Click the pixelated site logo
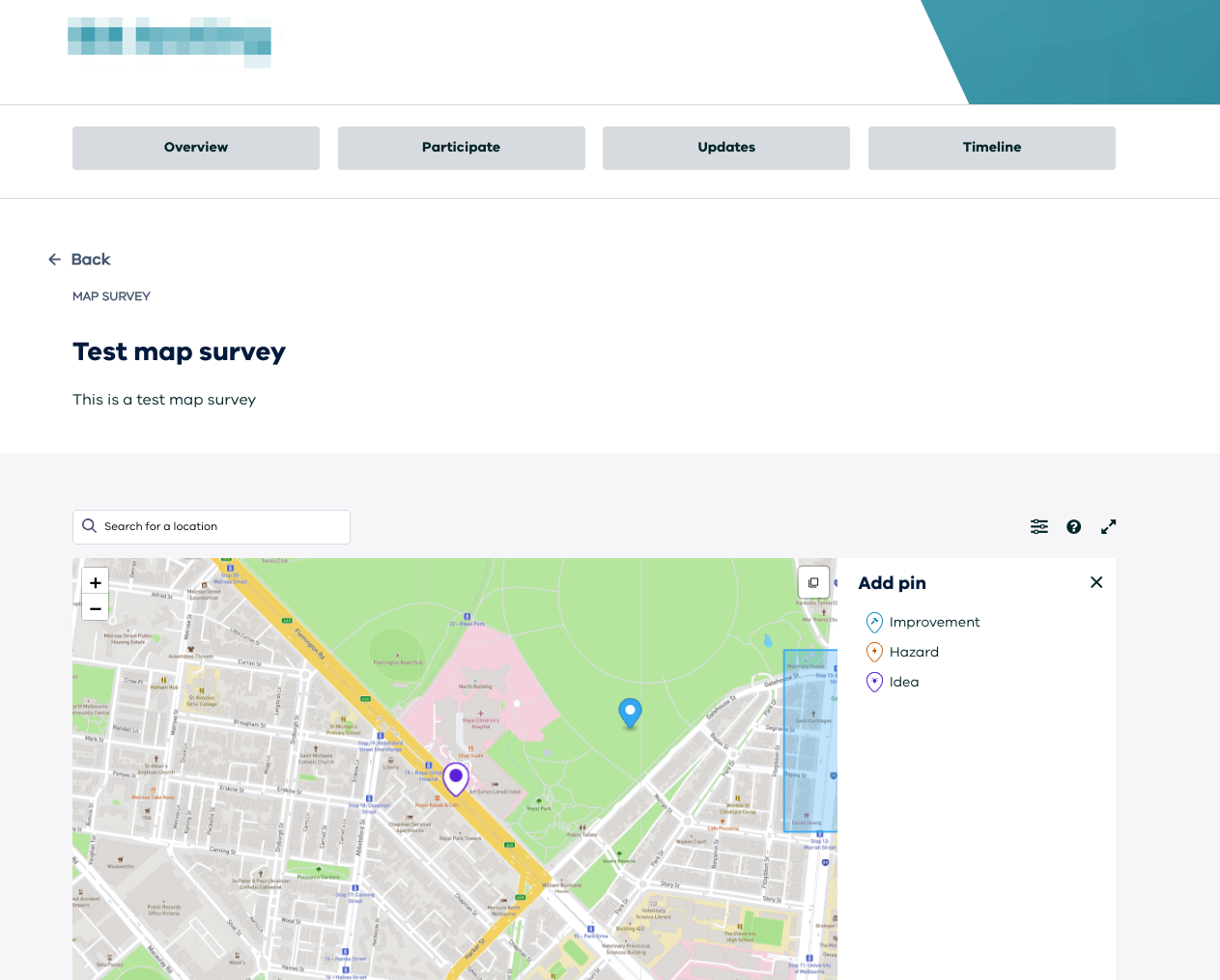Screen dimensions: 1220x980 point(169,42)
